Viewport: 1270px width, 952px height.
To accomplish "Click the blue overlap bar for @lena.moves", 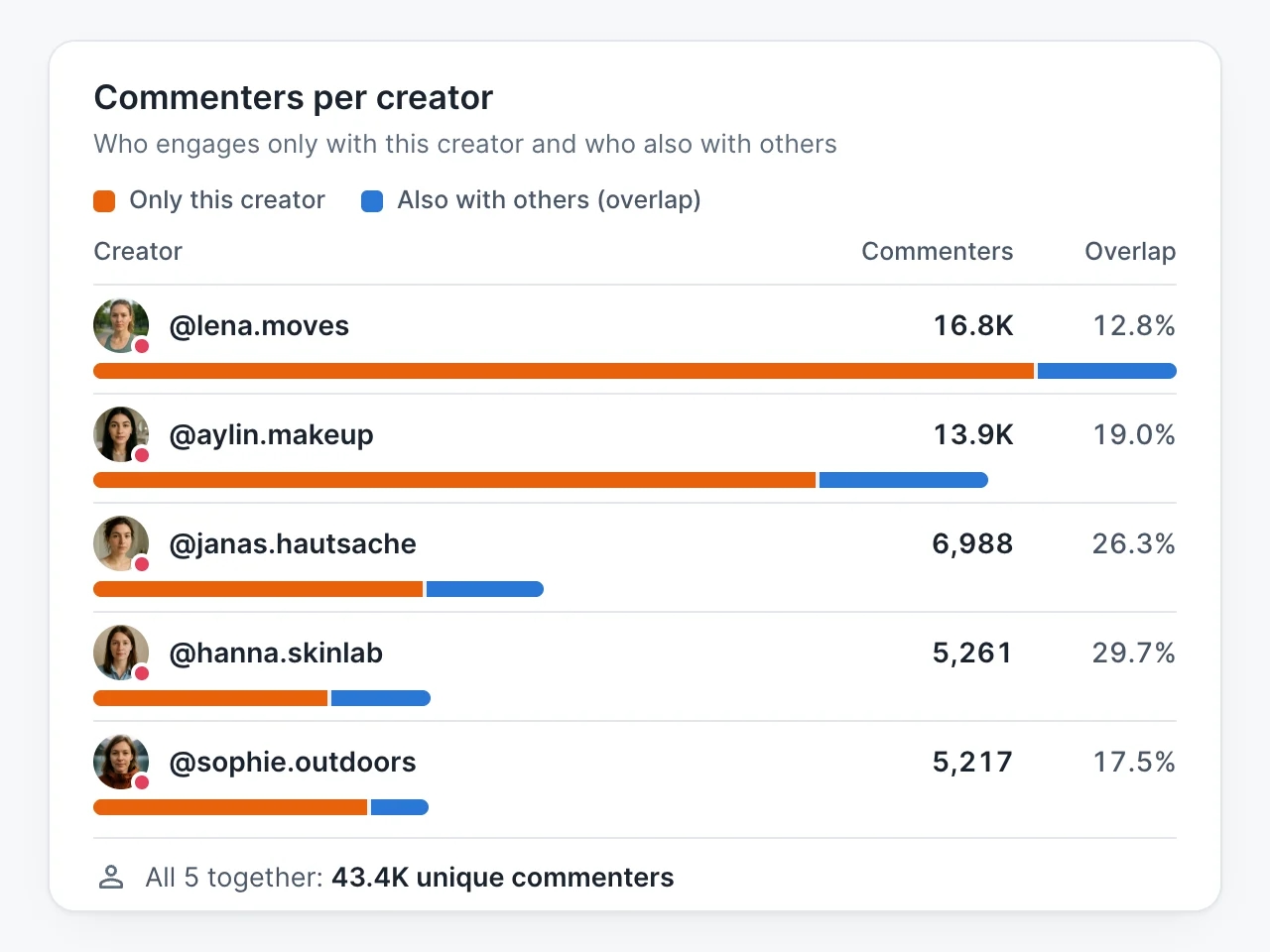I will pos(1107,371).
